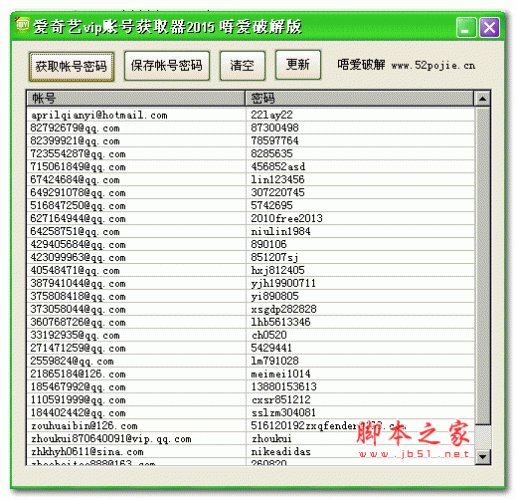The image size is (516, 500).
Task: Click the scrollbar down arrow
Action: (482, 456)
